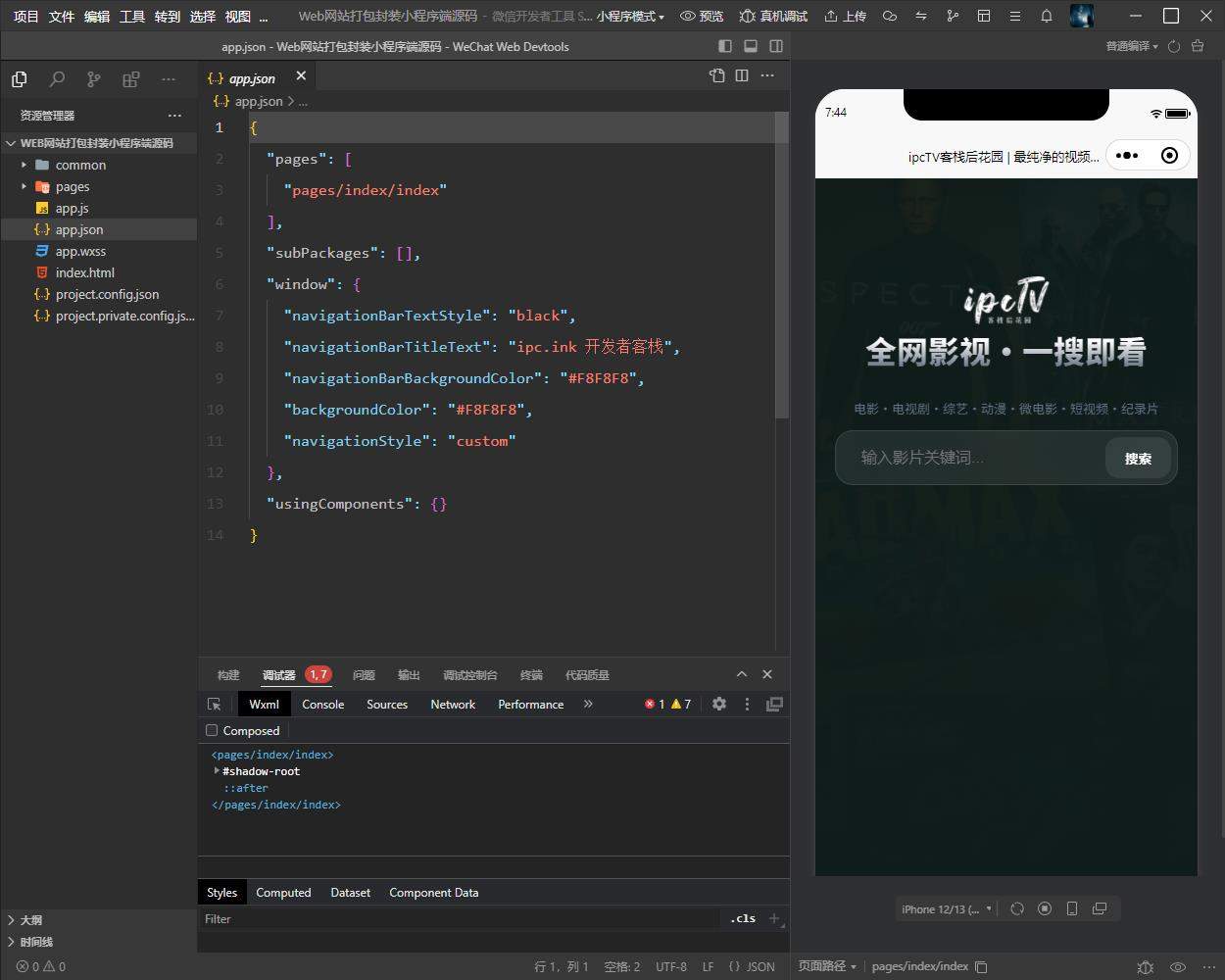
Task: Open editor more actions ellipsis
Action: (x=767, y=75)
